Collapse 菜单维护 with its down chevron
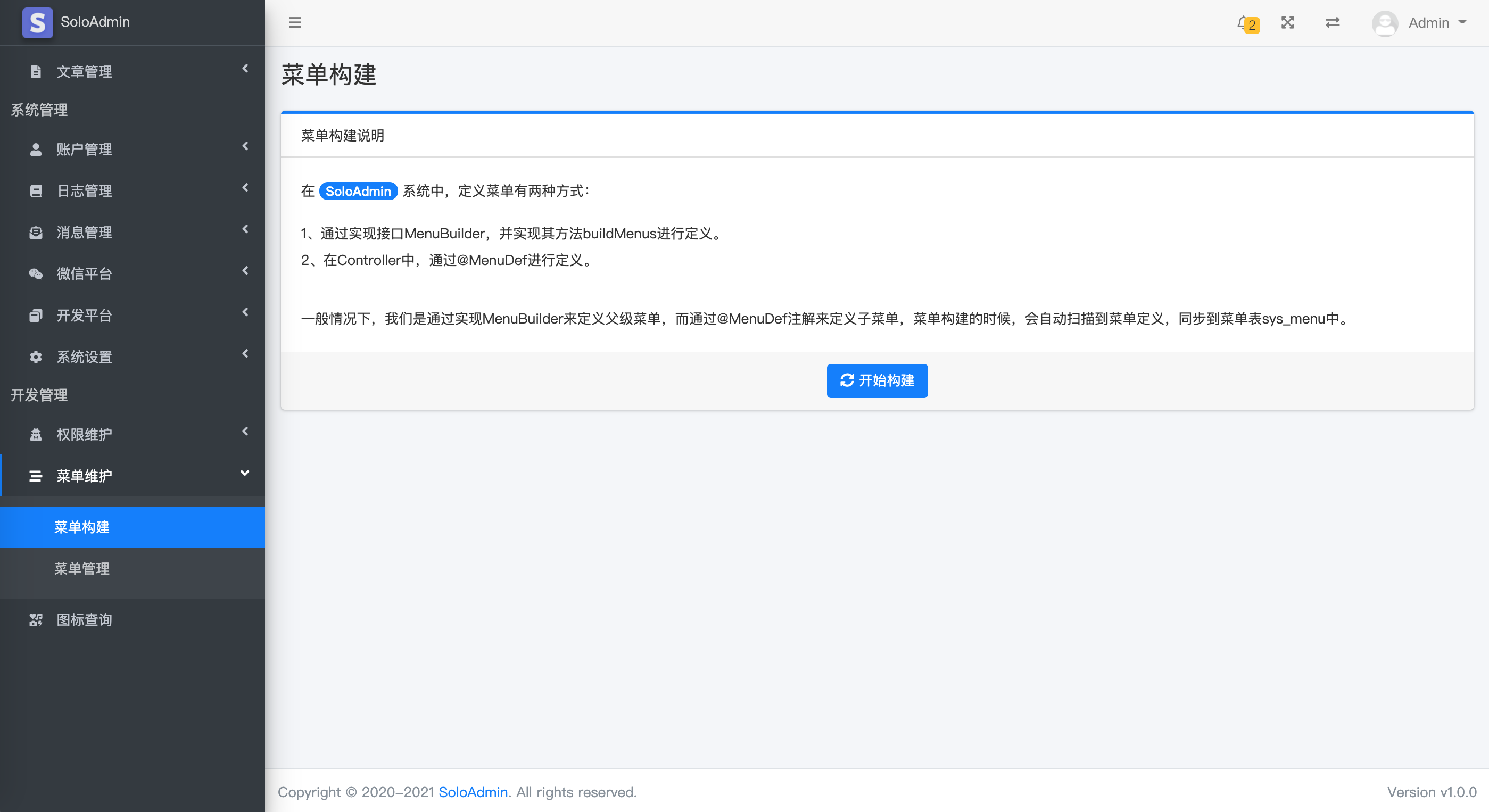 click(x=245, y=474)
